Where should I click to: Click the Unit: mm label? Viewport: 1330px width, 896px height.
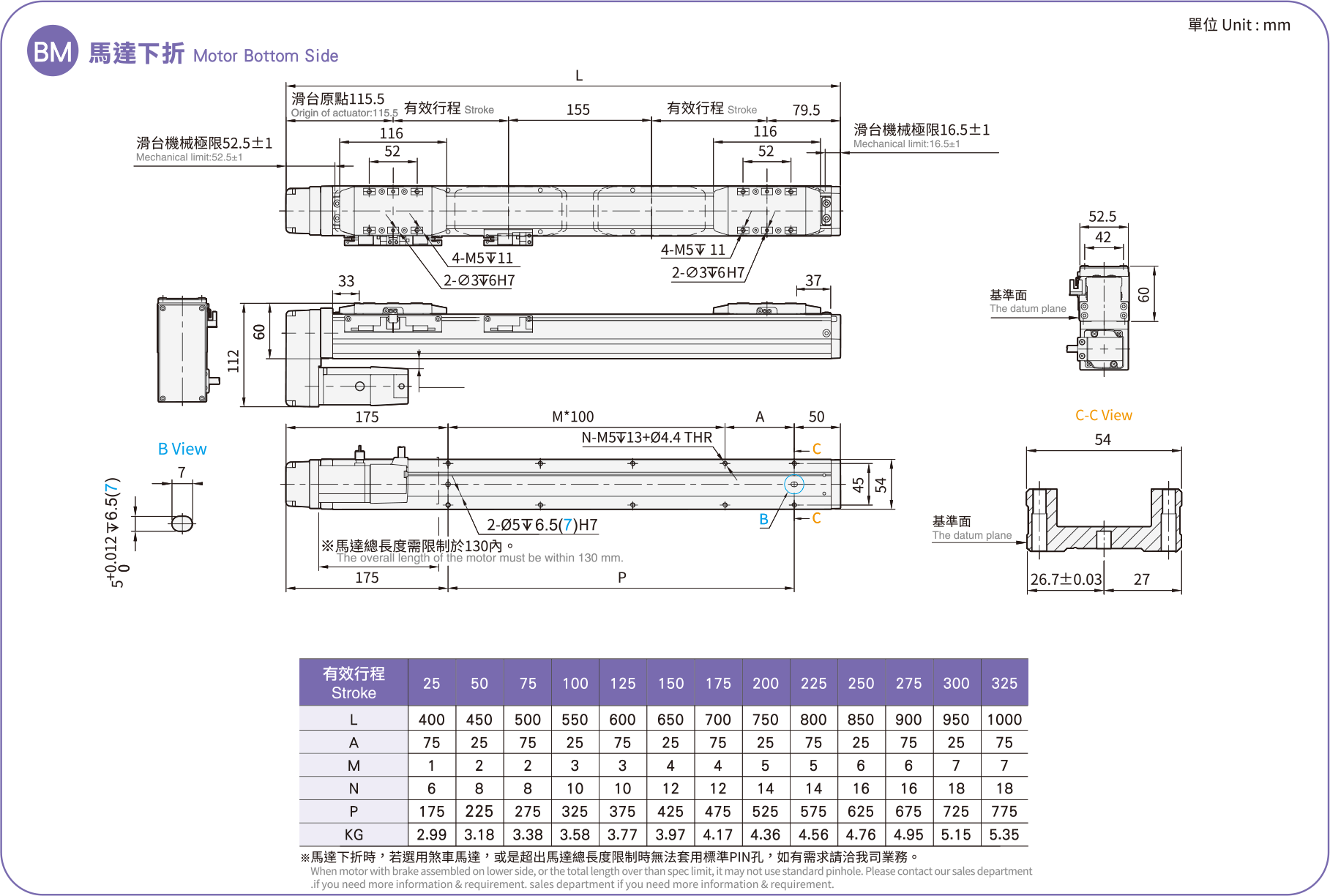click(x=1239, y=25)
